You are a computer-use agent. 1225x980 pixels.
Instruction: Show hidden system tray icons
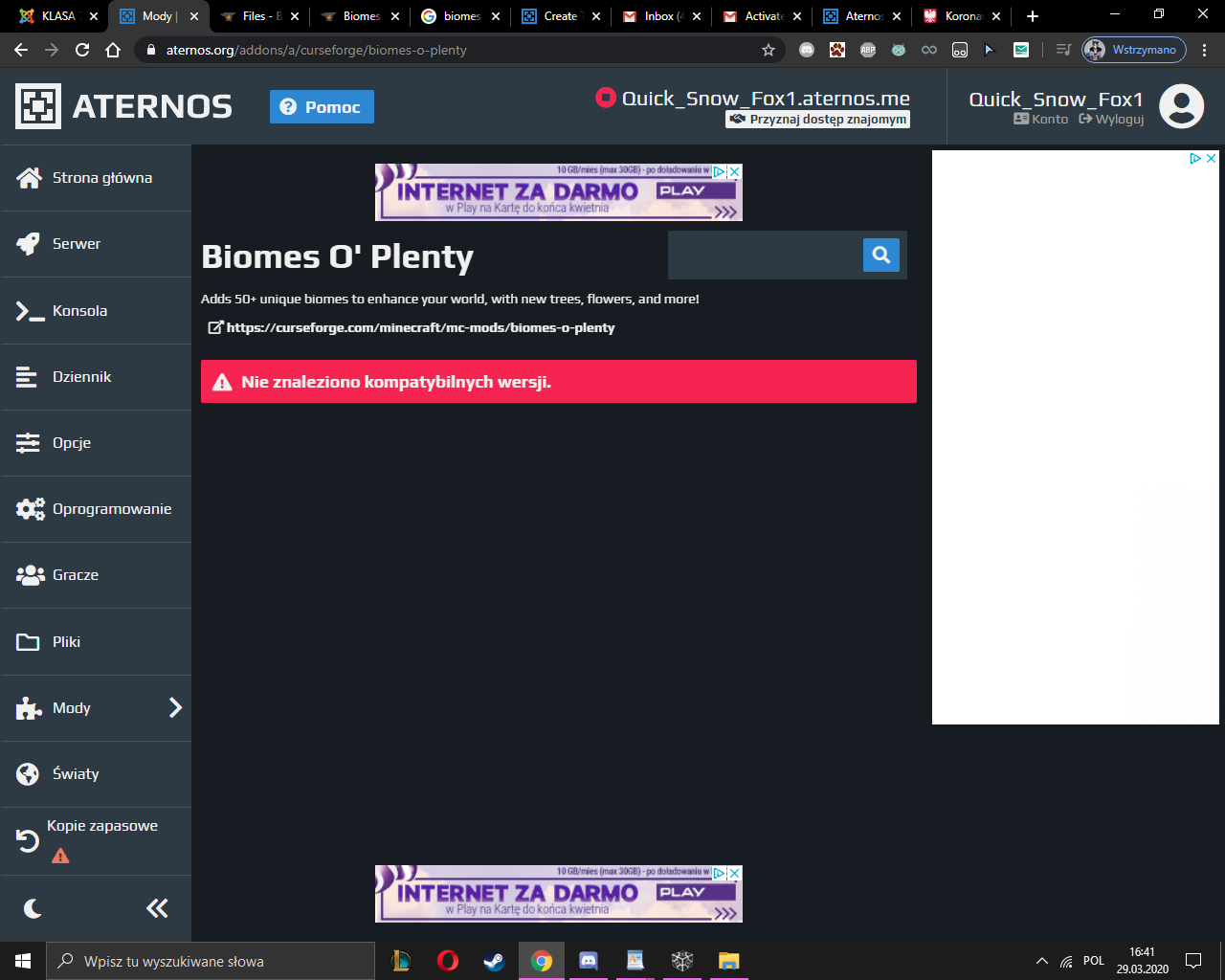[1041, 961]
